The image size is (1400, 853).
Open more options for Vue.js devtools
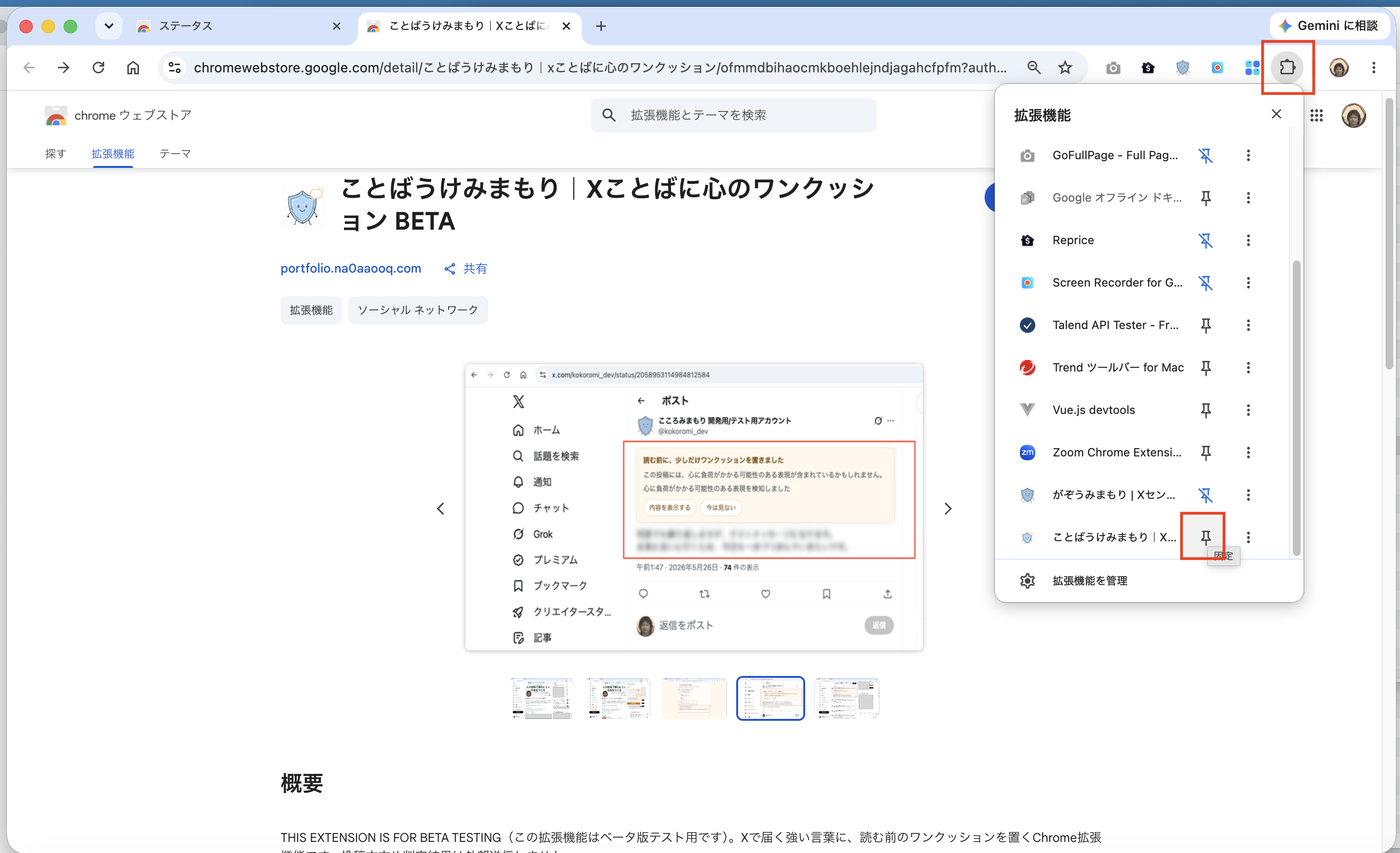point(1249,410)
